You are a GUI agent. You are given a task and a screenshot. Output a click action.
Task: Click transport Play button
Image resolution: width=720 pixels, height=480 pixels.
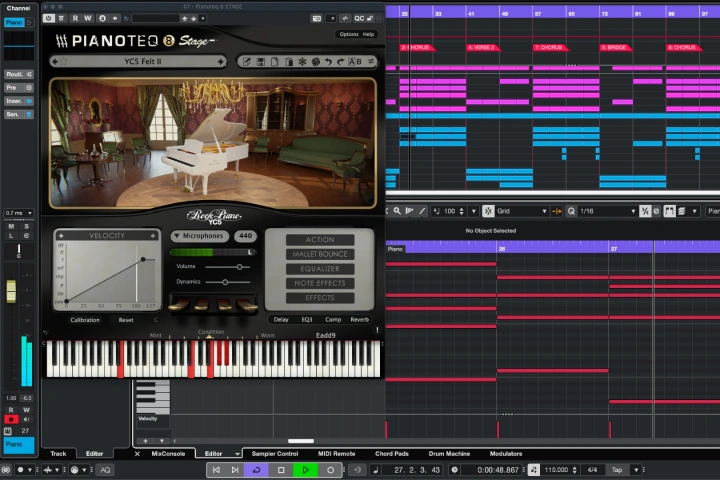coord(305,470)
